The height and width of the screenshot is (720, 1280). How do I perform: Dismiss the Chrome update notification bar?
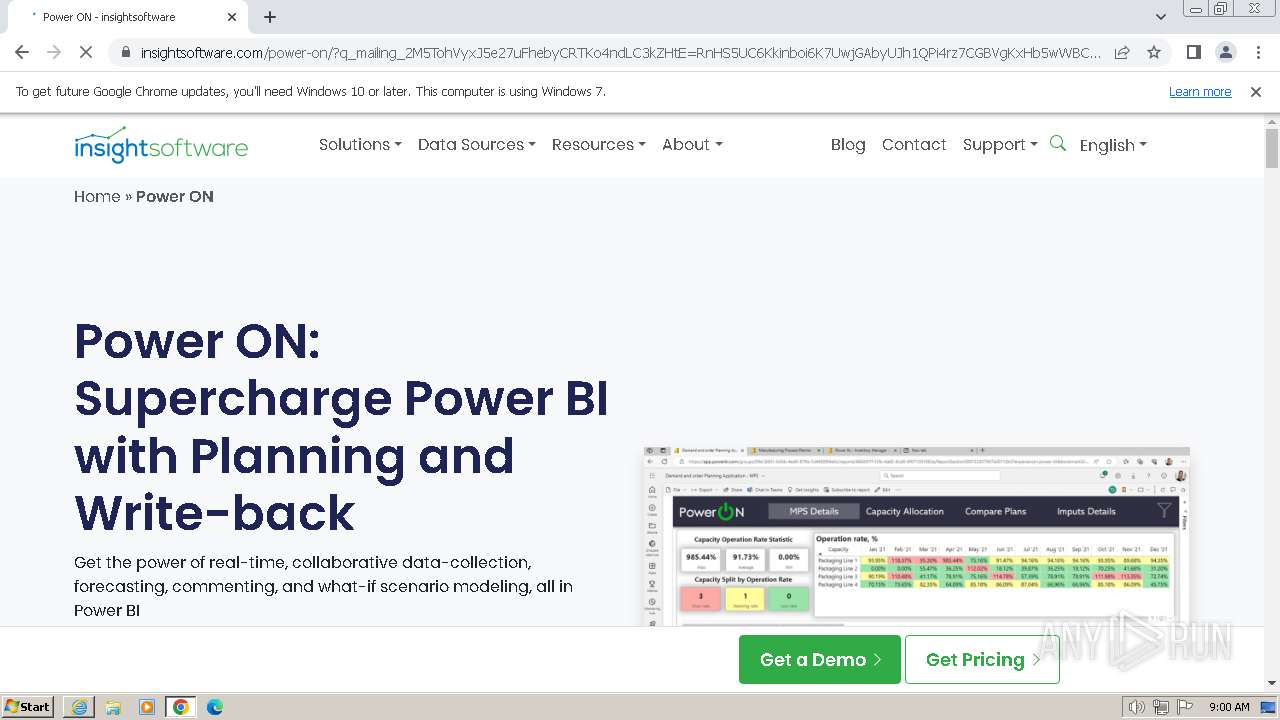pyautogui.click(x=1256, y=91)
